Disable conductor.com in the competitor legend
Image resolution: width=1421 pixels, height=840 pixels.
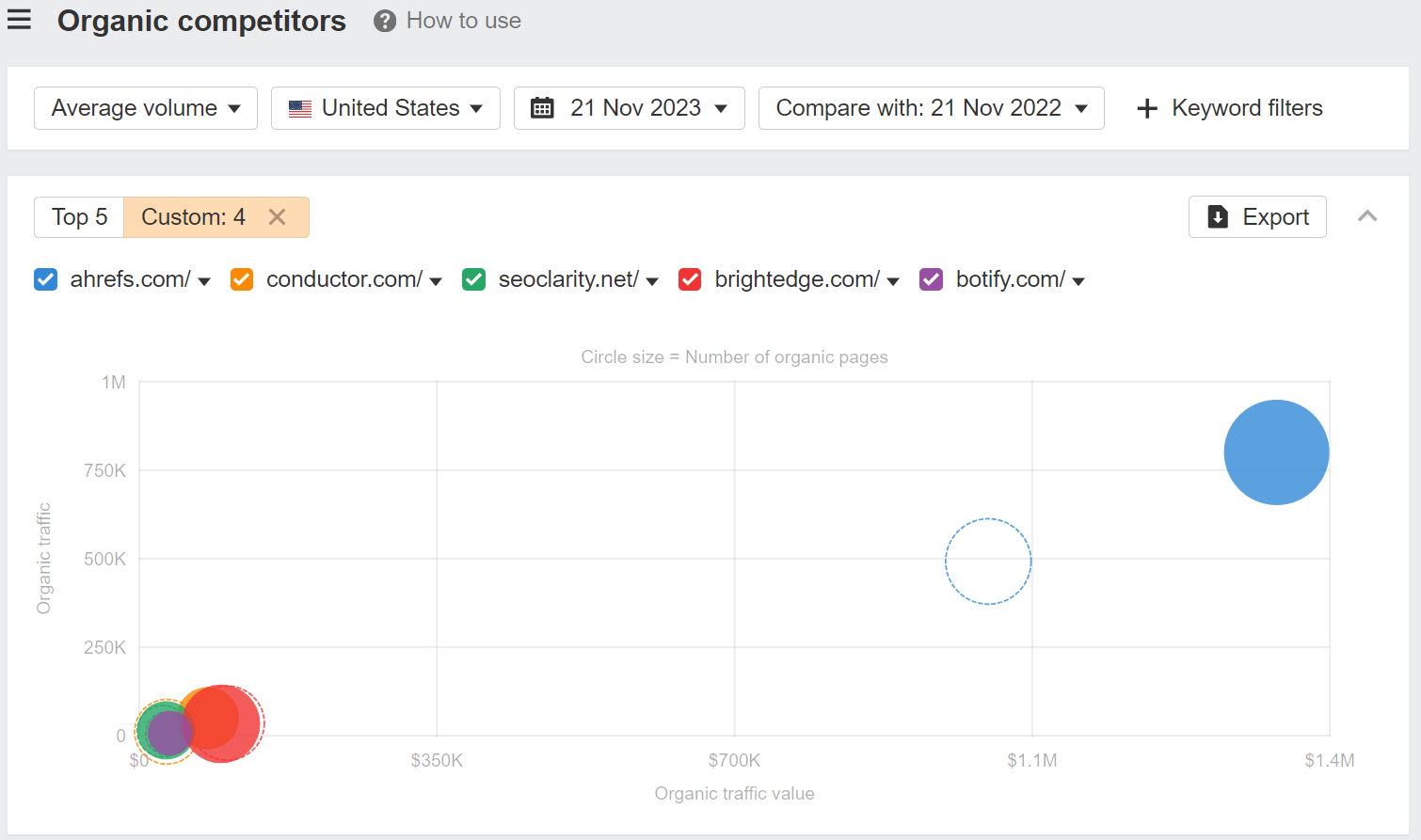pyautogui.click(x=241, y=279)
